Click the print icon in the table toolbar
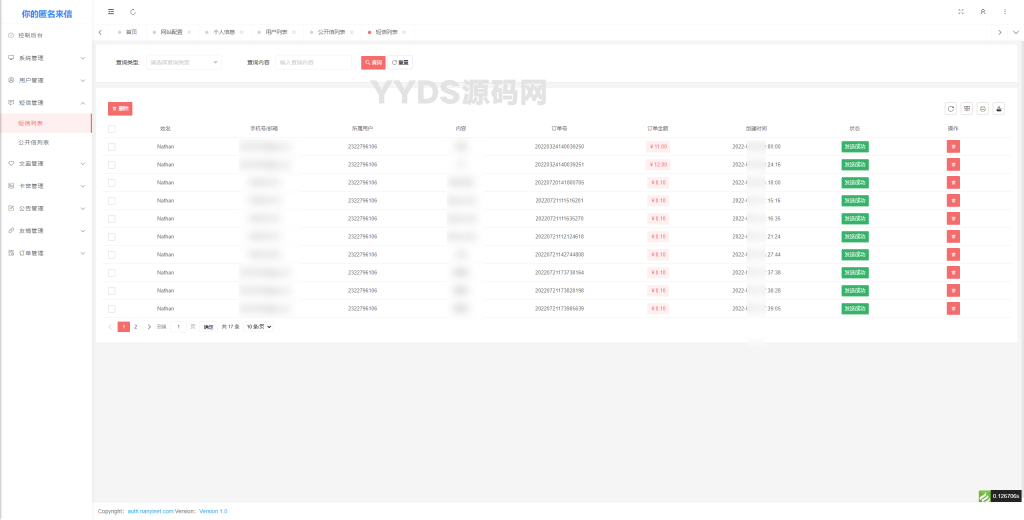This screenshot has width=1024, height=520. click(983, 108)
